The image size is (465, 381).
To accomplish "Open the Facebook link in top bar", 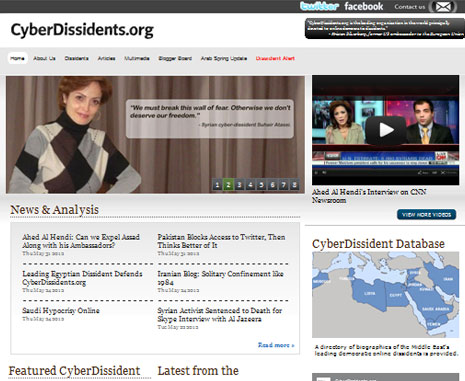I will 364,6.
